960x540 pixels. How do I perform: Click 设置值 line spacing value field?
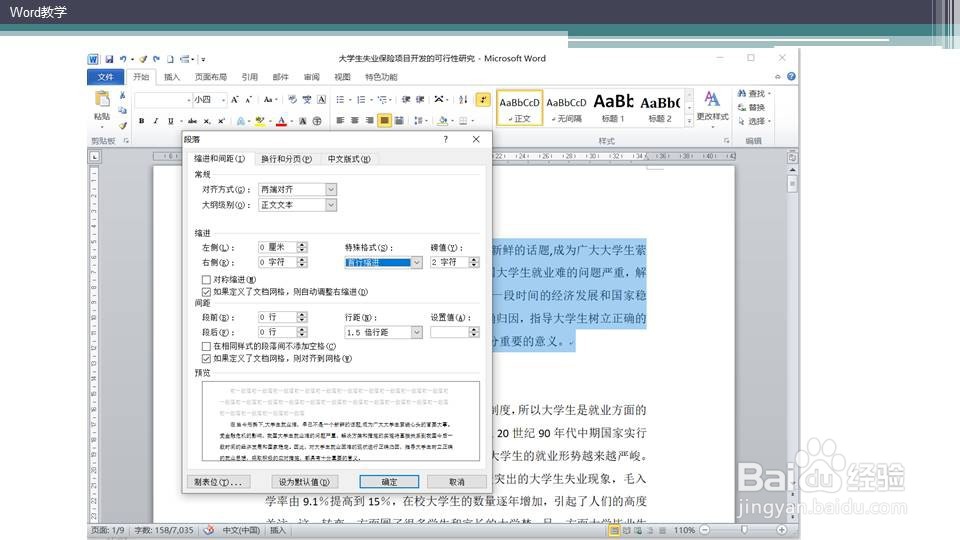[x=449, y=332]
